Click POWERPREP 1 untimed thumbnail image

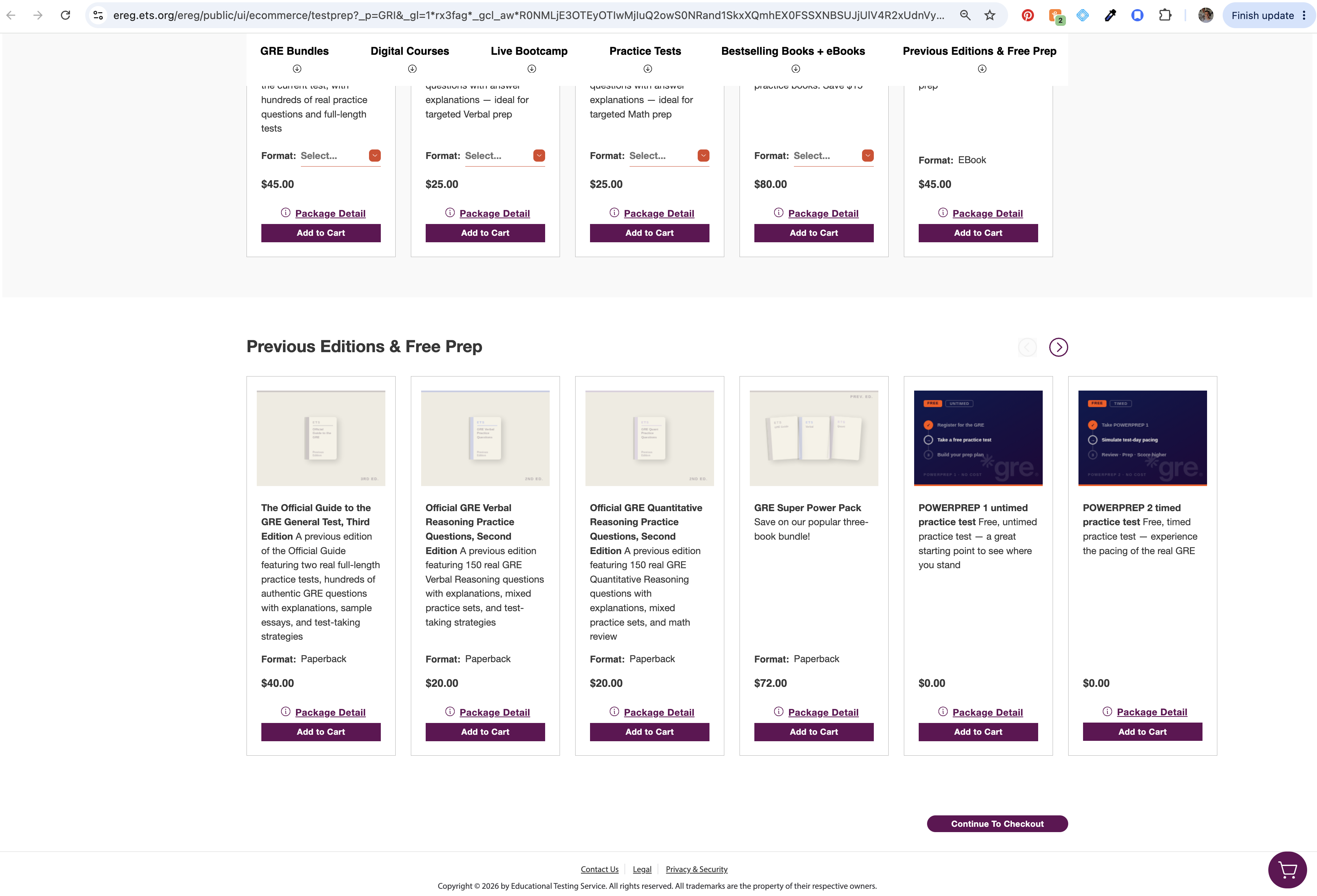click(x=978, y=438)
